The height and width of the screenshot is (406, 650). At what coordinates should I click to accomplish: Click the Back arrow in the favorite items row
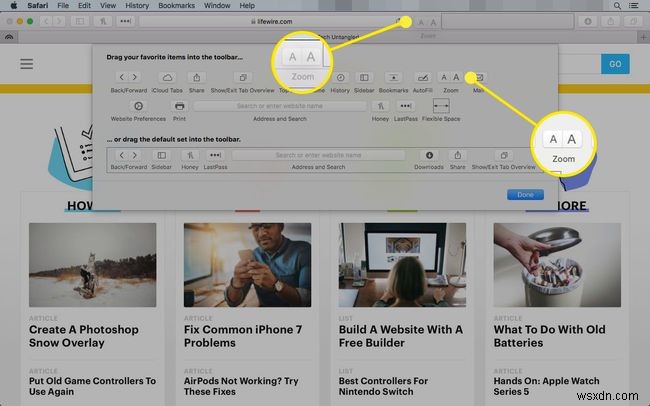pyautogui.click(x=121, y=77)
